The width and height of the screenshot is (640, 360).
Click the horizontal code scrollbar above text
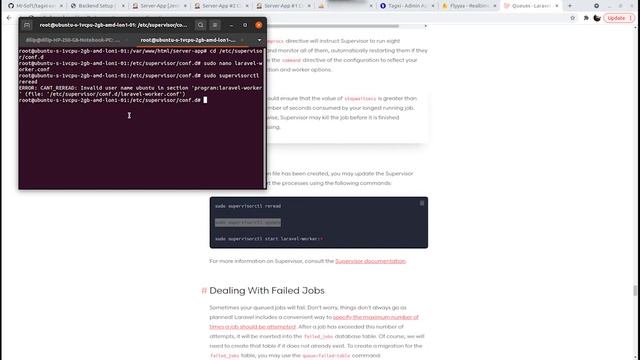(x=333, y=26)
